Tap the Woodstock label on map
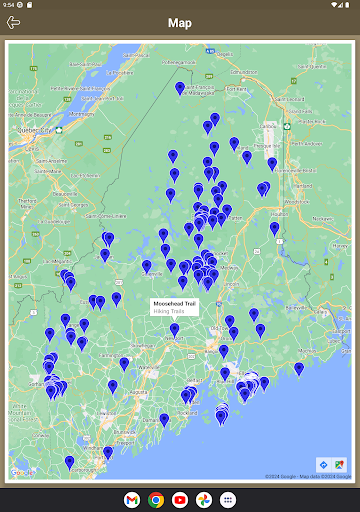The image size is (360, 512). tap(297, 202)
